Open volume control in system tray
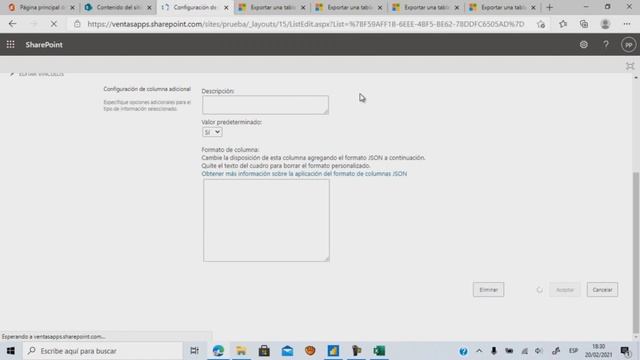The height and width of the screenshot is (360, 640). tap(539, 351)
